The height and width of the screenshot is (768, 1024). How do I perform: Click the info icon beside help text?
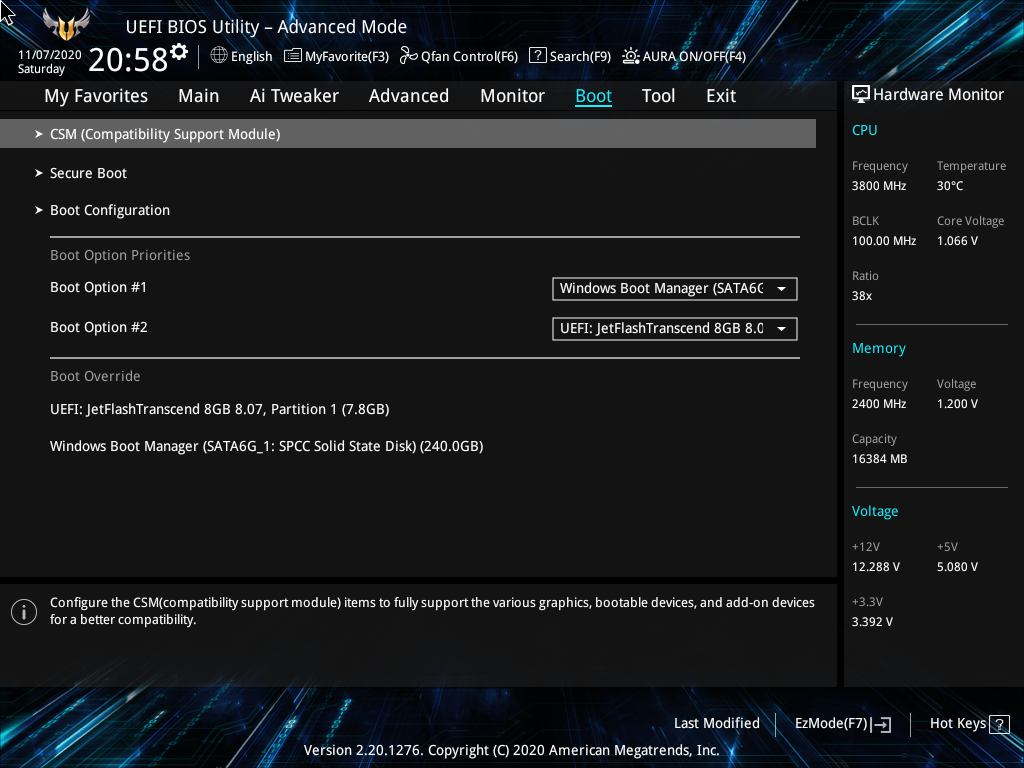coord(24,612)
